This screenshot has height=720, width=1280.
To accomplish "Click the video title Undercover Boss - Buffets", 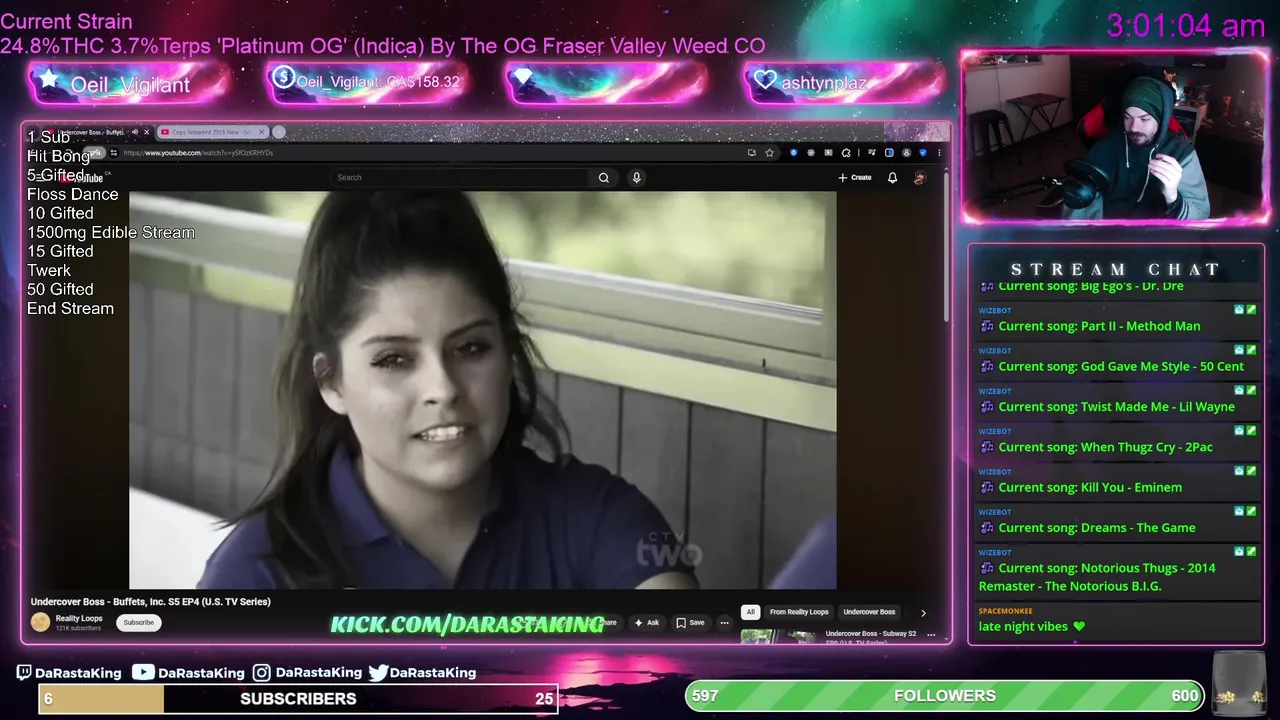I will (150, 602).
